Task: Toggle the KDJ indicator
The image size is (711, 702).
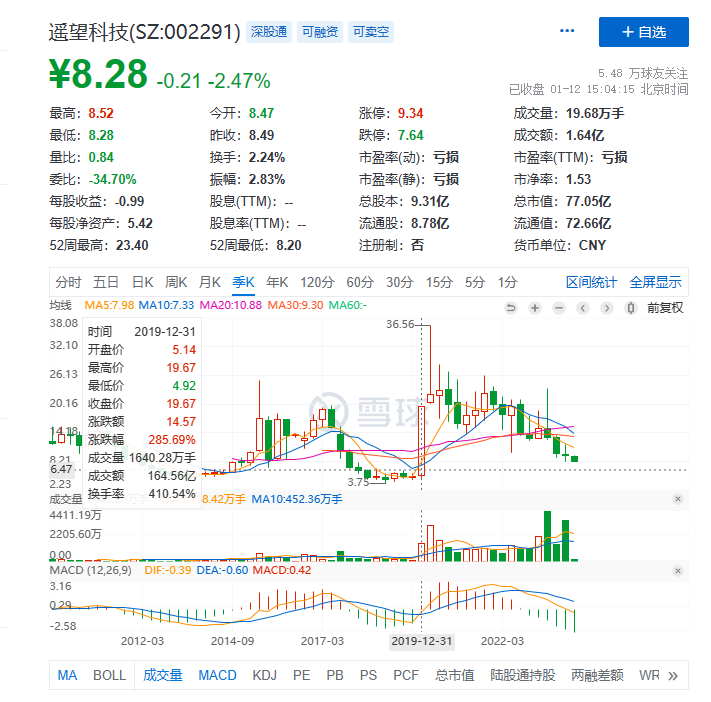Action: (265, 675)
